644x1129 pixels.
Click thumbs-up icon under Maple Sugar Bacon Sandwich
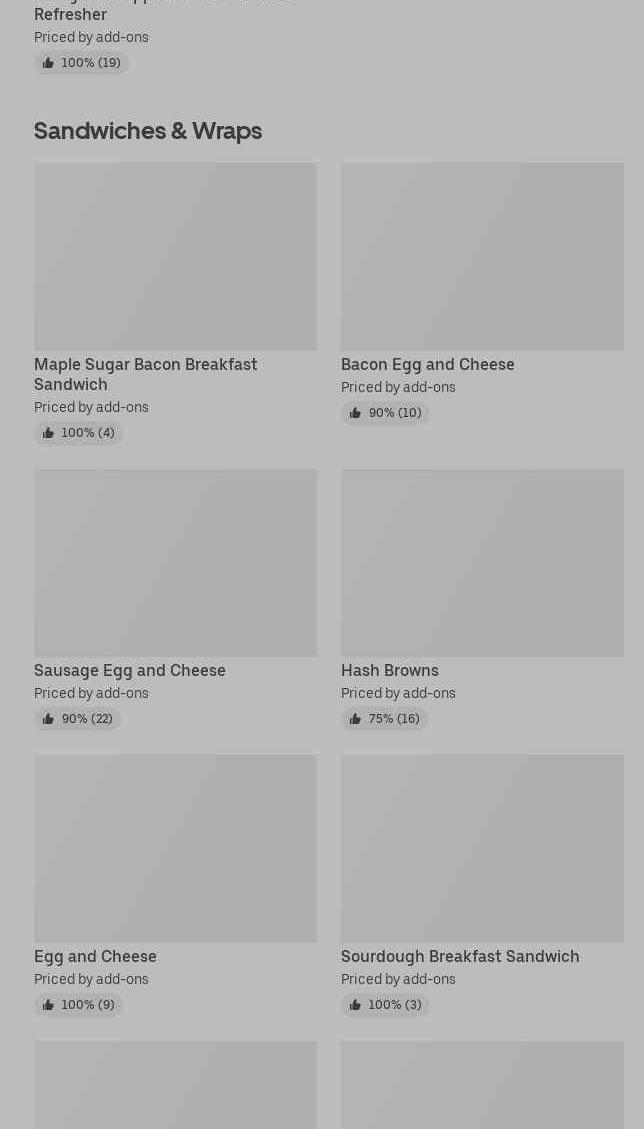point(48,433)
